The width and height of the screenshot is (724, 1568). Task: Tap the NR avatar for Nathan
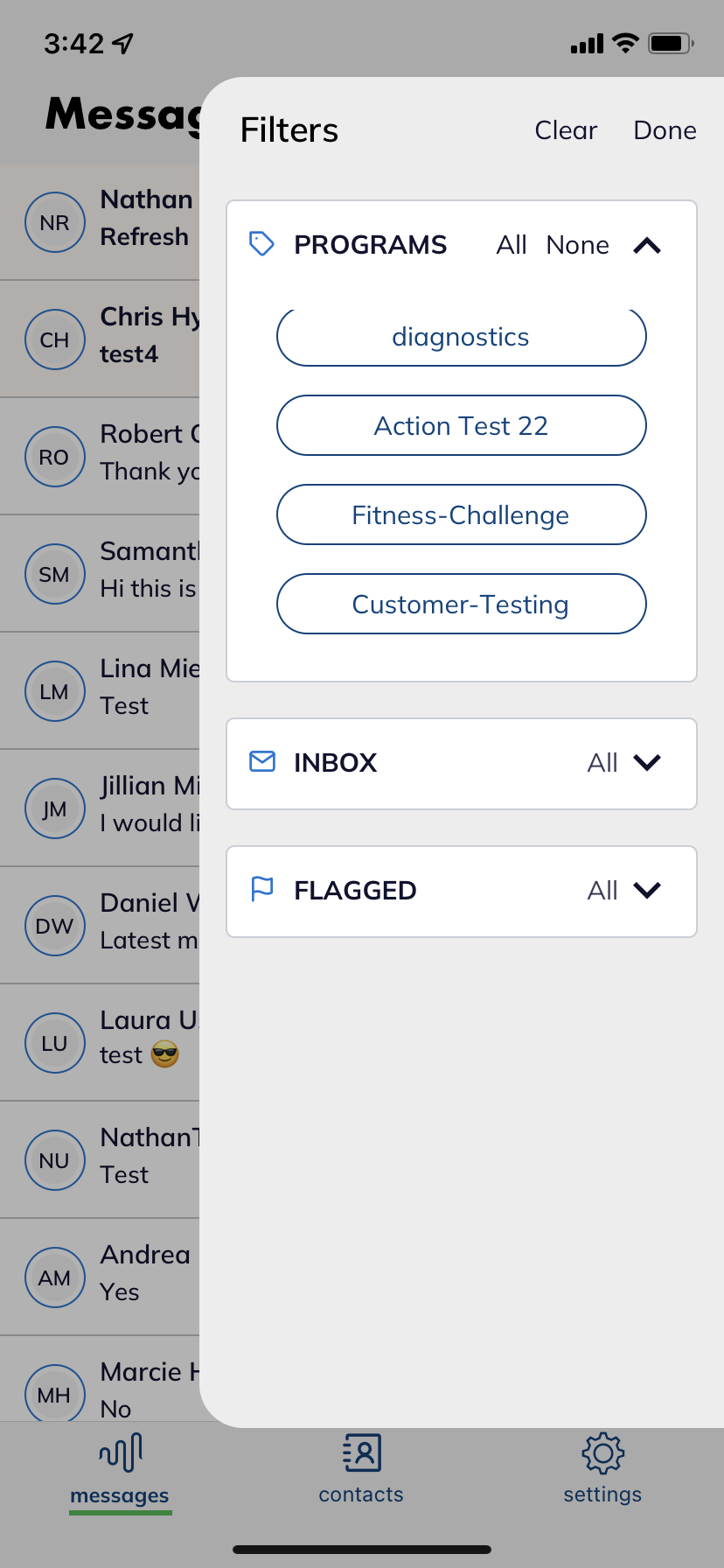point(54,223)
